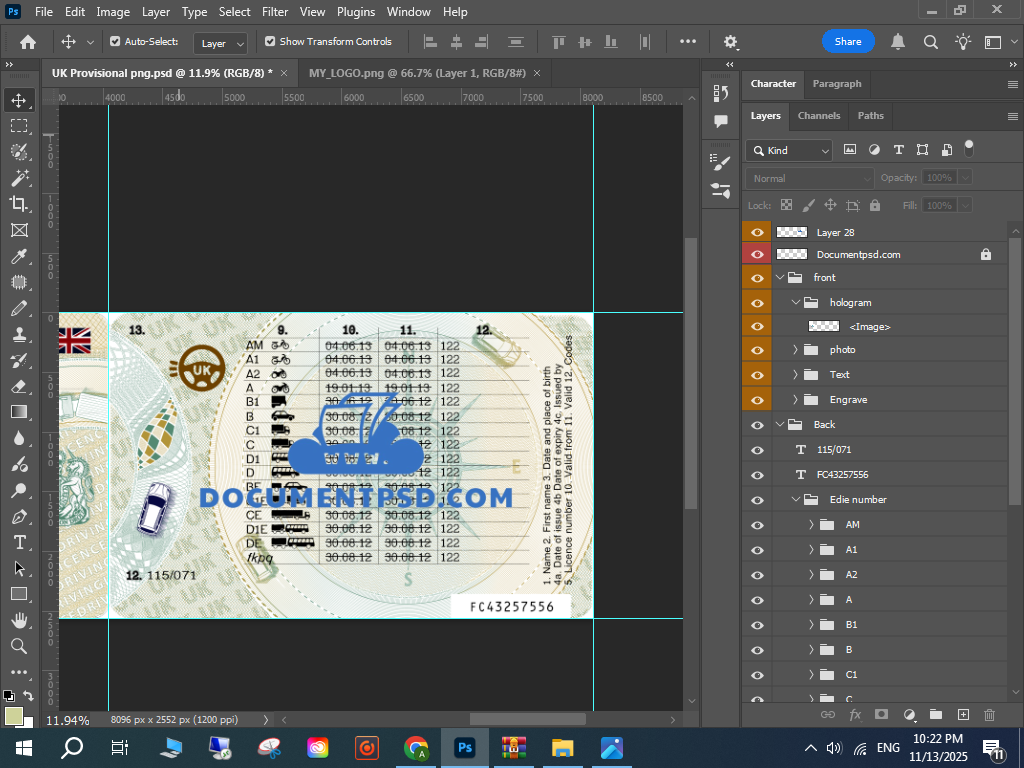
Task: Select the Zoom tool in toolbar
Action: tap(19, 646)
